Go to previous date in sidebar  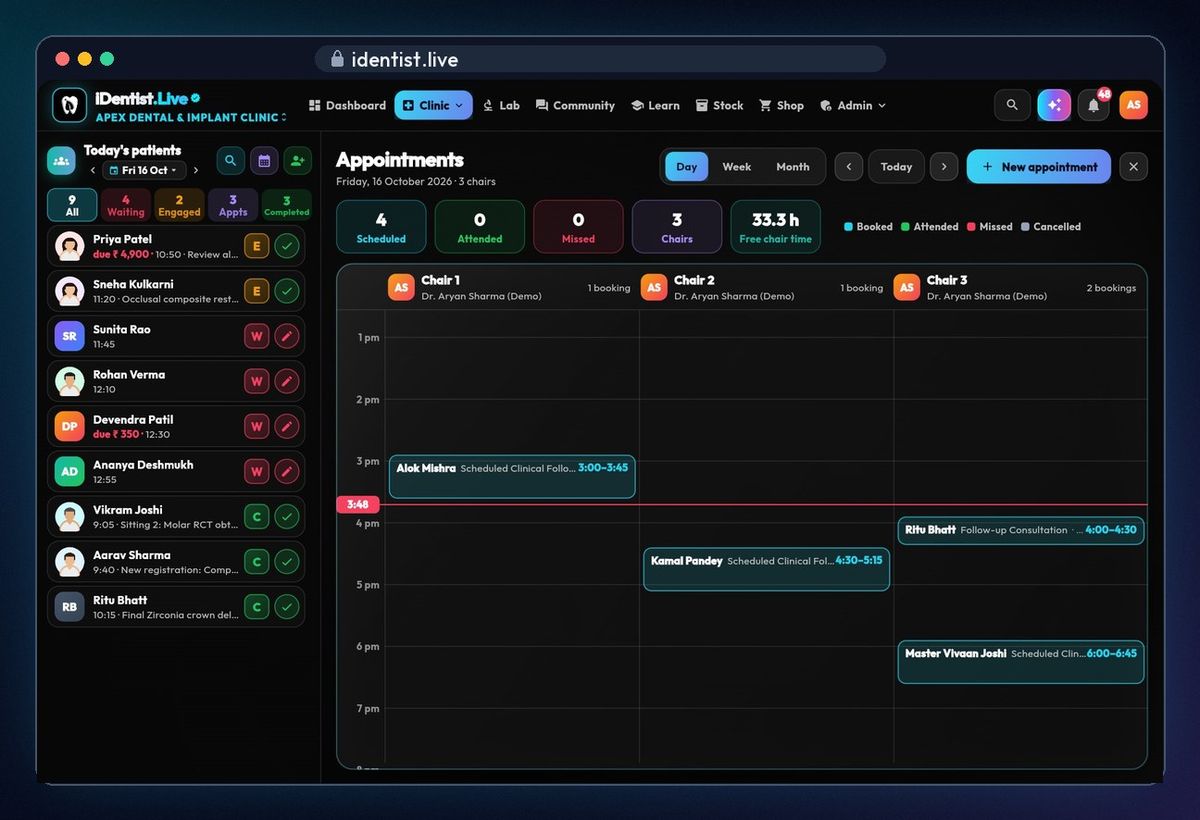93,170
